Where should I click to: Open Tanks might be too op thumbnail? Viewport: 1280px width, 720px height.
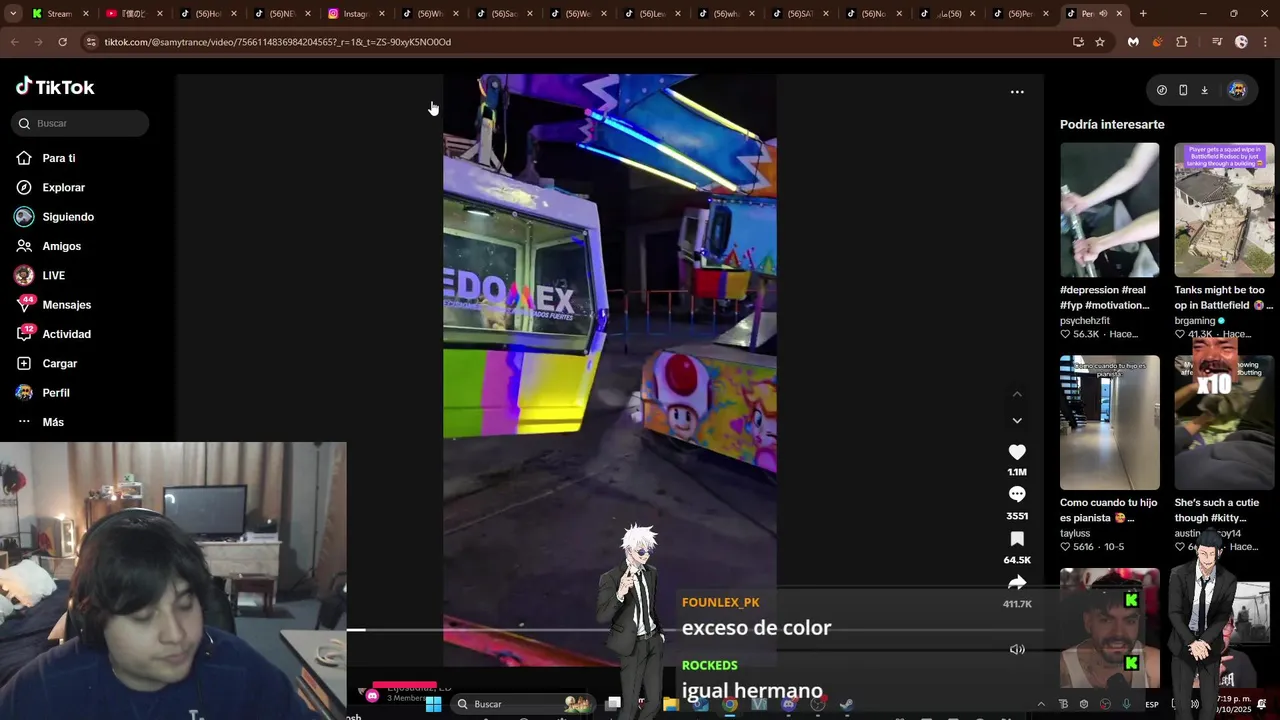1224,210
